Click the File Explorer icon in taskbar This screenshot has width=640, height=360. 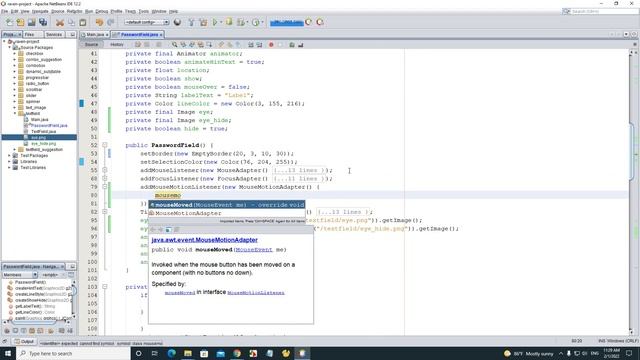click(x=188, y=353)
